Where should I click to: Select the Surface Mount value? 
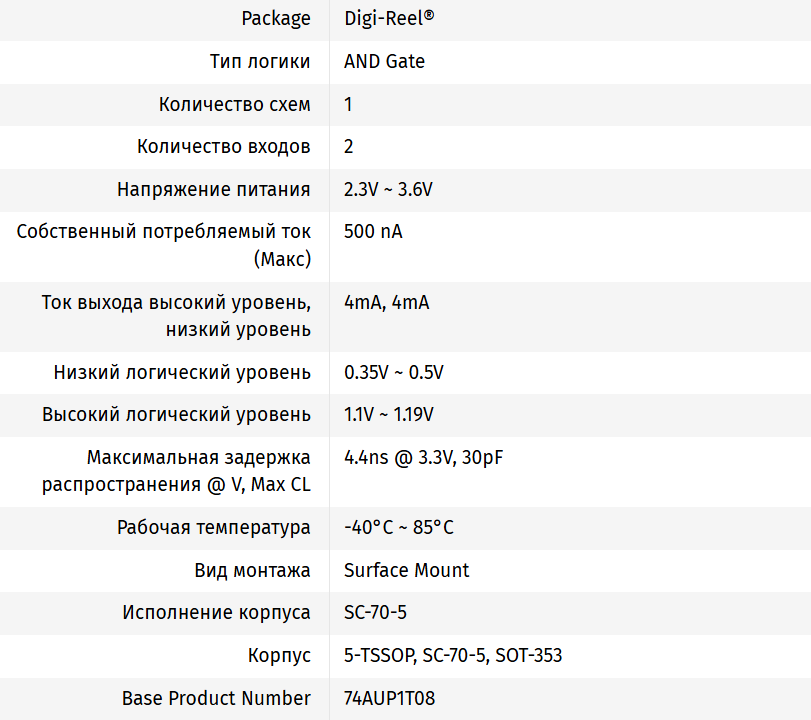(x=406, y=571)
